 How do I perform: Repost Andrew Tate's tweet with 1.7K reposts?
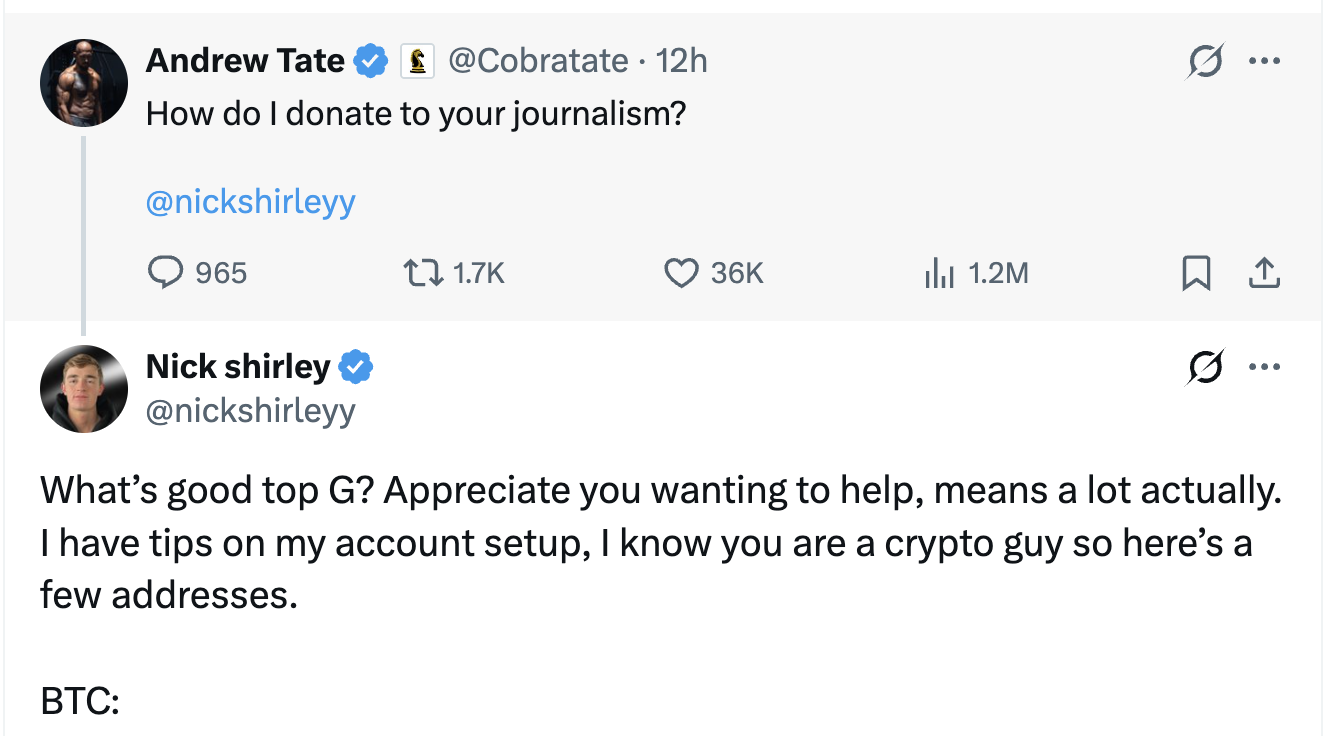pyautogui.click(x=421, y=272)
